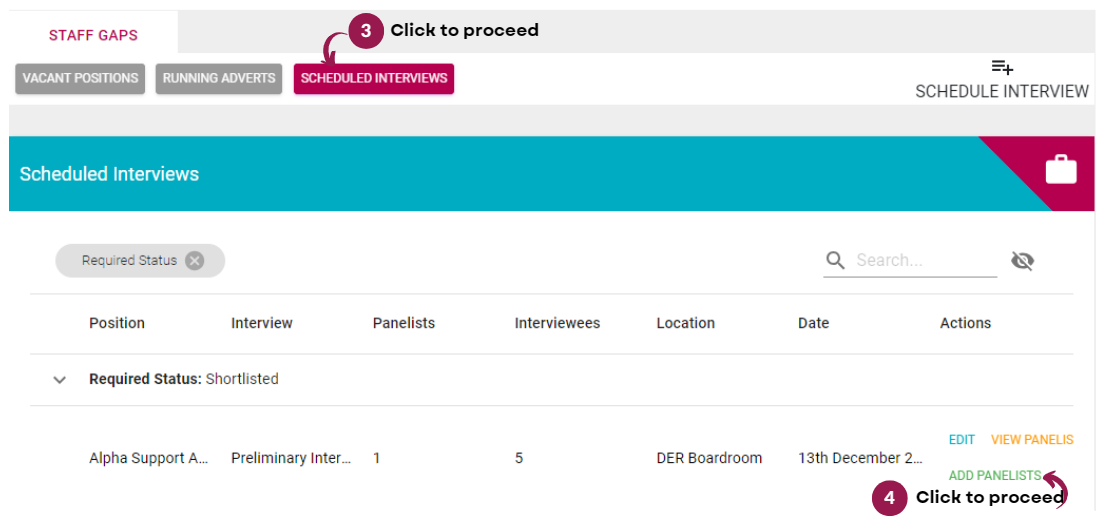Click EDIT for the Alpha Support interview
This screenshot has height=518, width=1099.
[962, 440]
